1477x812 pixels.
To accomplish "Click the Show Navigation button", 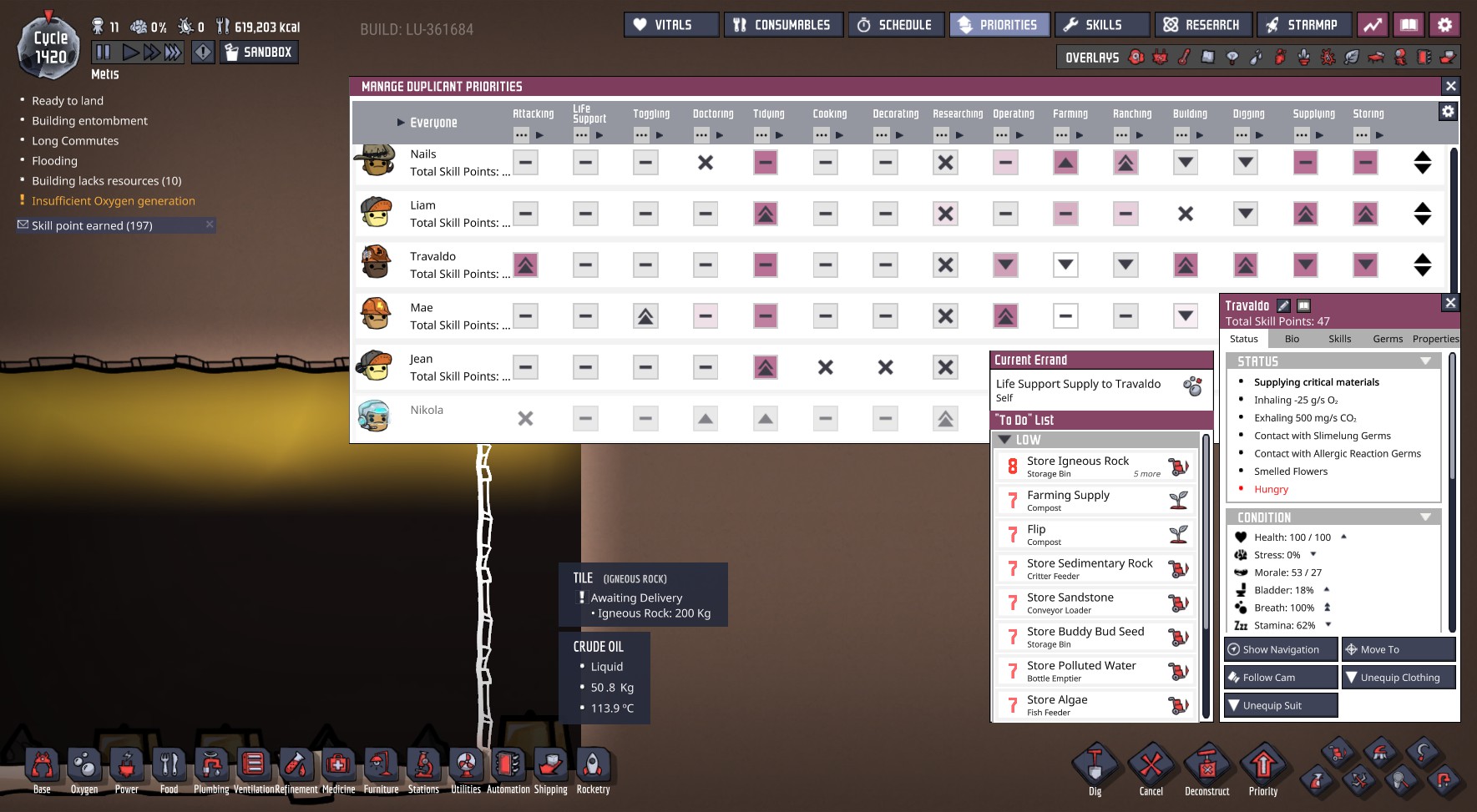I will pyautogui.click(x=1281, y=649).
